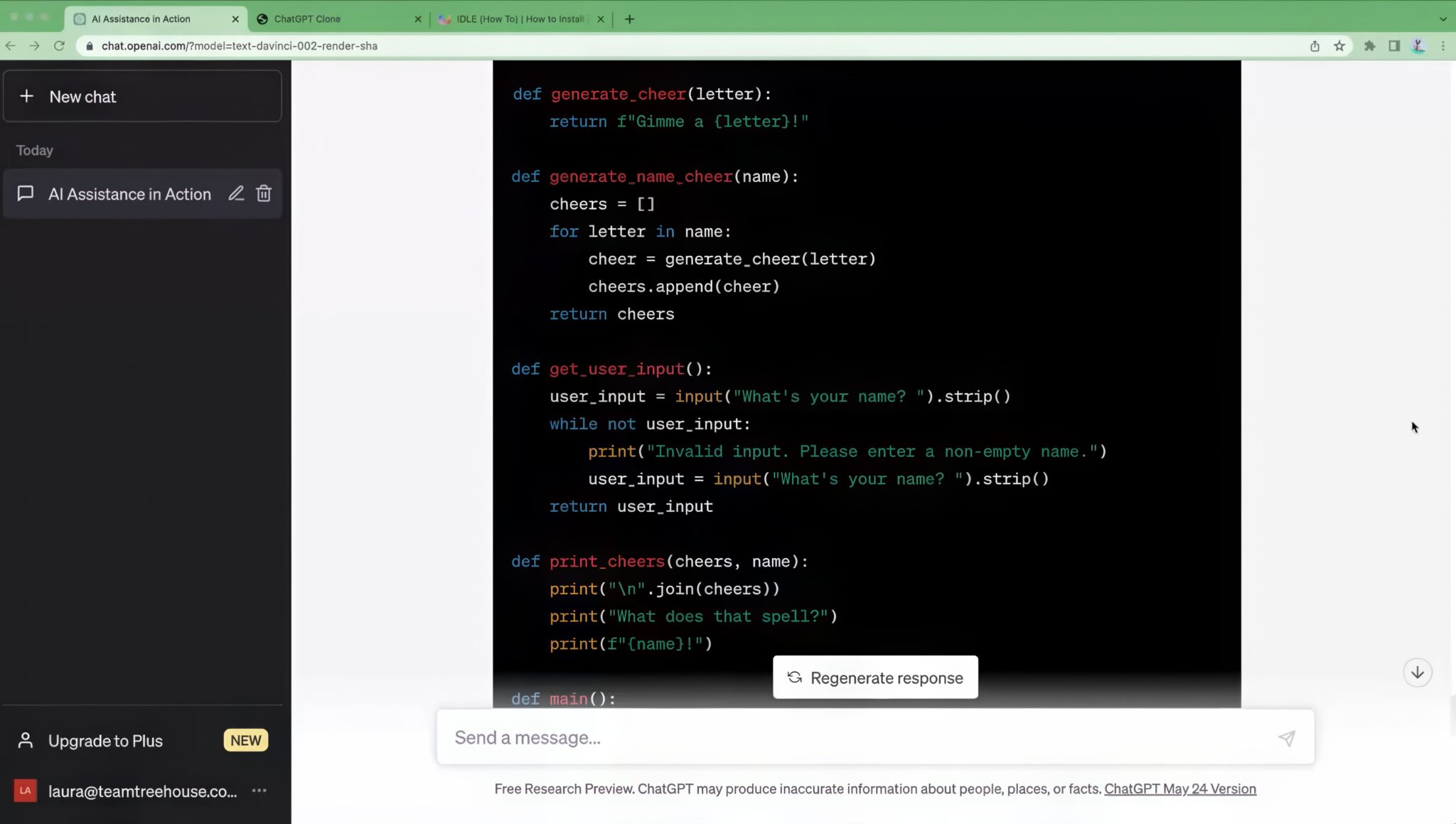Delete the chat with the trash icon
The height and width of the screenshot is (824, 1456).
[x=264, y=193]
